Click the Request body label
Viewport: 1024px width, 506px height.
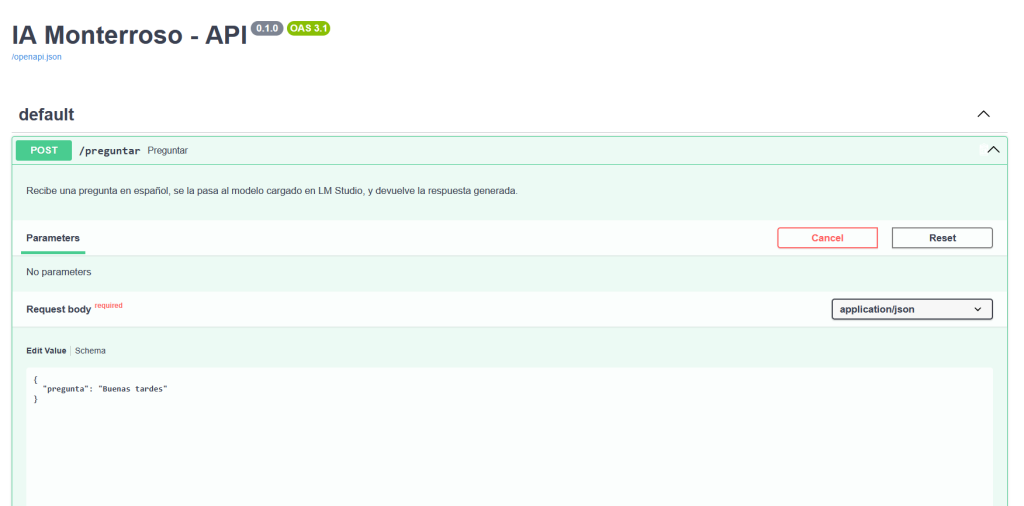[x=59, y=309]
